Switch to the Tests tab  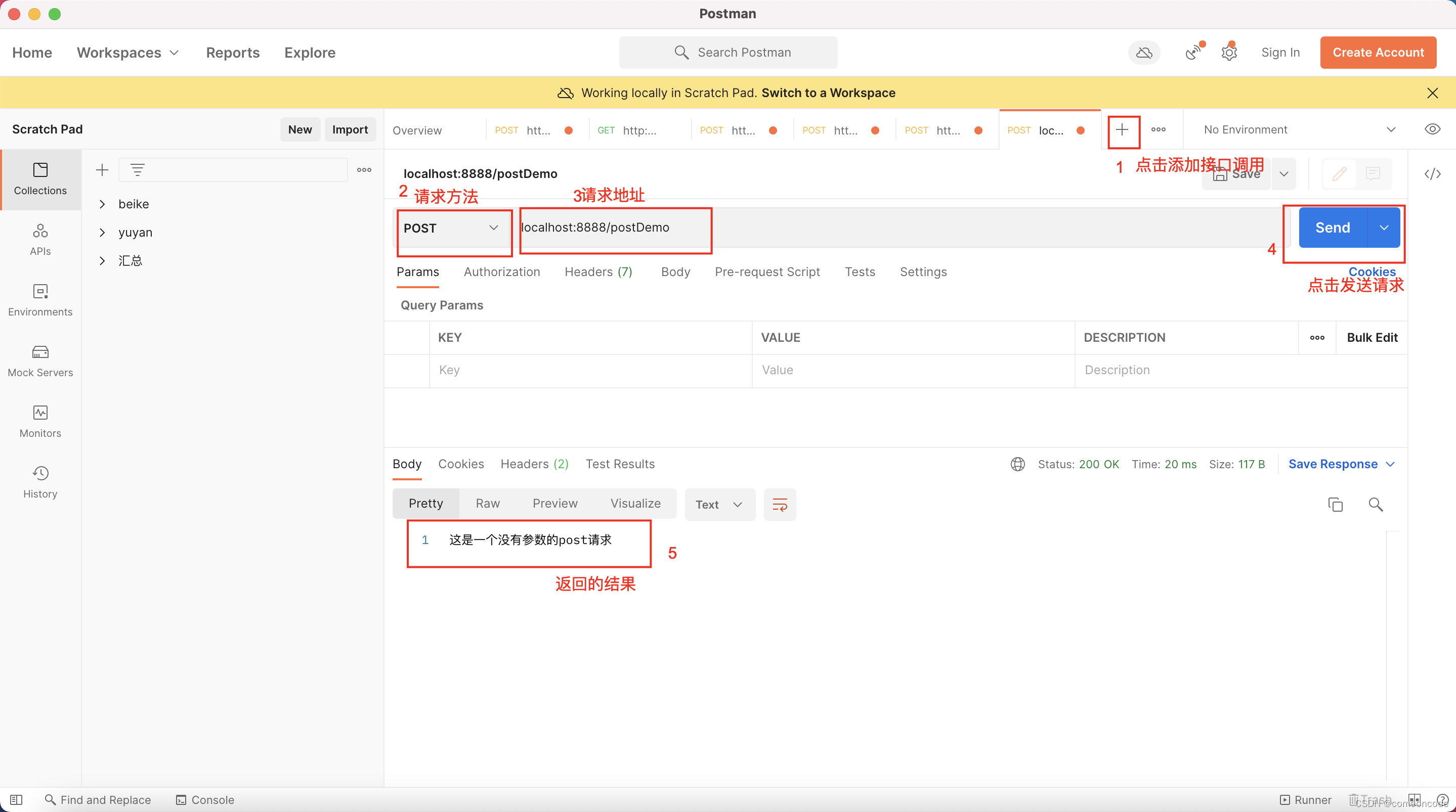860,272
